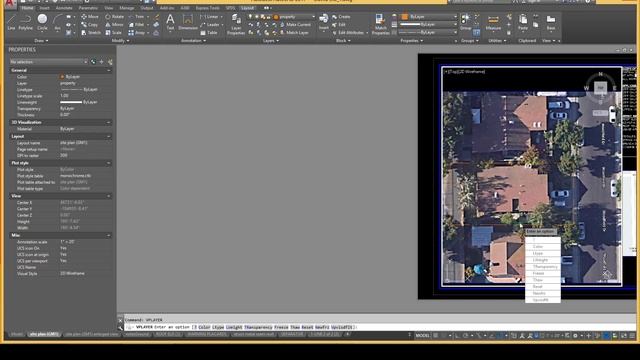Open the Output ribbon tab

147,8
